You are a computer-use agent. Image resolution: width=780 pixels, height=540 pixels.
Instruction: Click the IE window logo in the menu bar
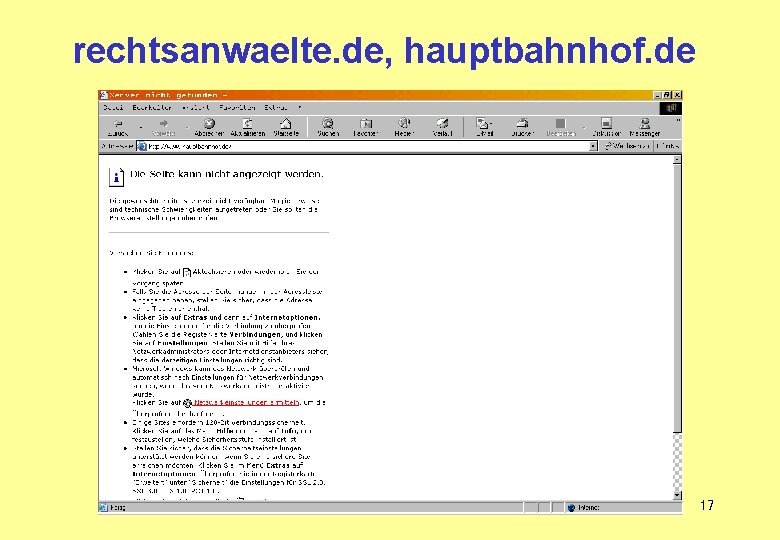(671, 108)
